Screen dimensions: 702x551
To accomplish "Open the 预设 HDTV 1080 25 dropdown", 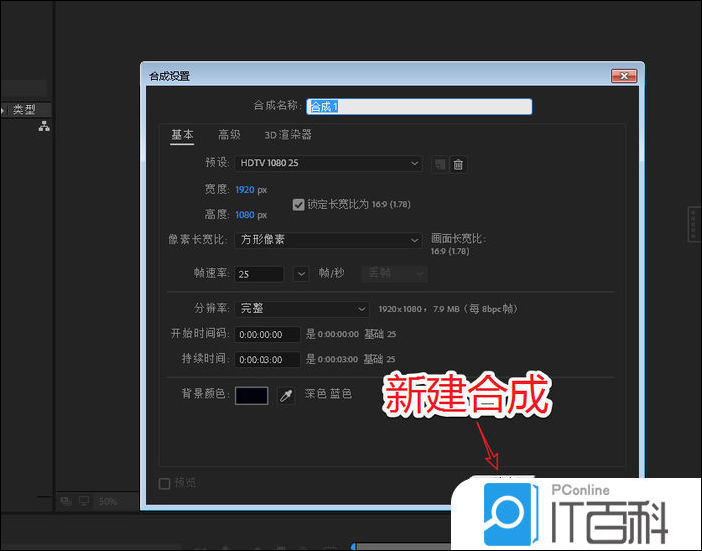I will tap(329, 163).
